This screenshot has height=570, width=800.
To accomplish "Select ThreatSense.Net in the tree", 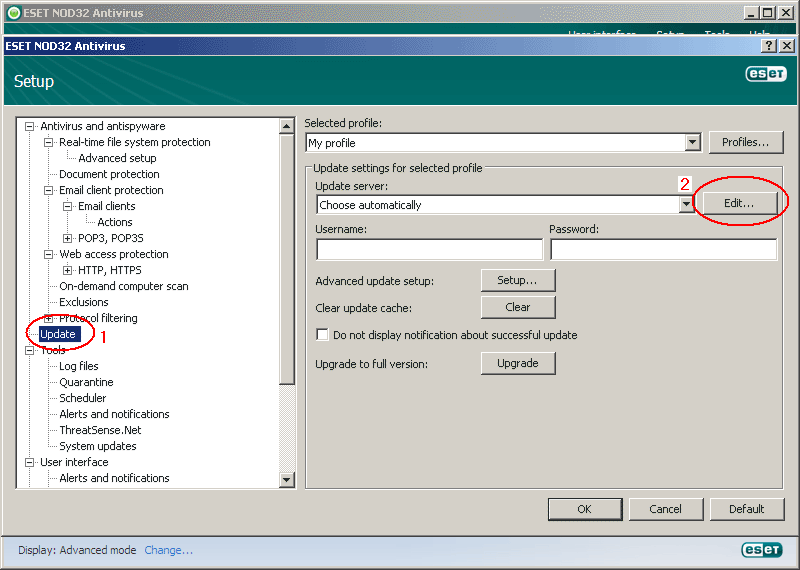I will click(x=100, y=430).
